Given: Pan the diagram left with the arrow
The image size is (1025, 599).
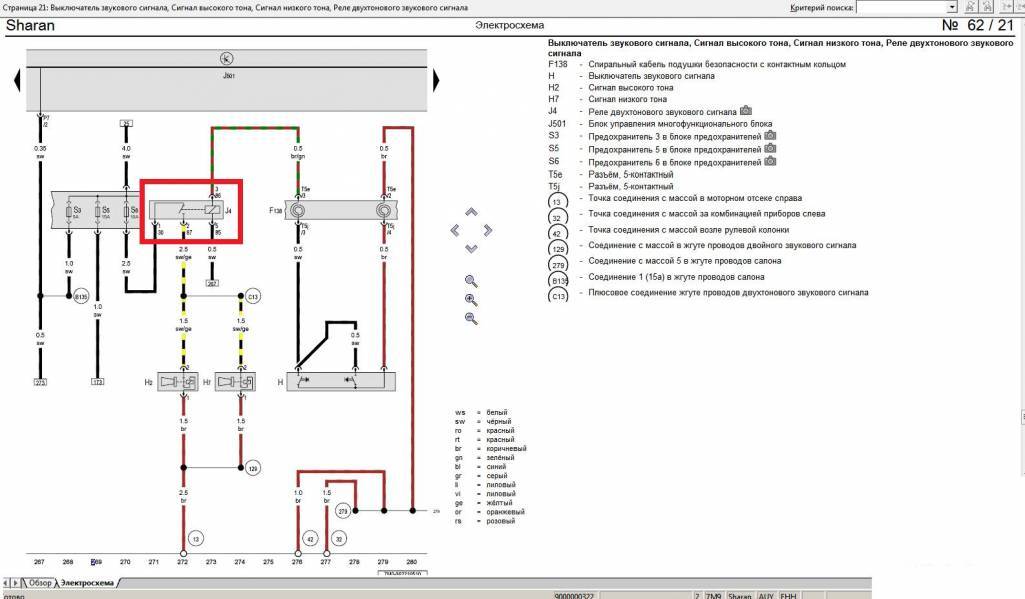Looking at the screenshot, I should click(x=454, y=230).
